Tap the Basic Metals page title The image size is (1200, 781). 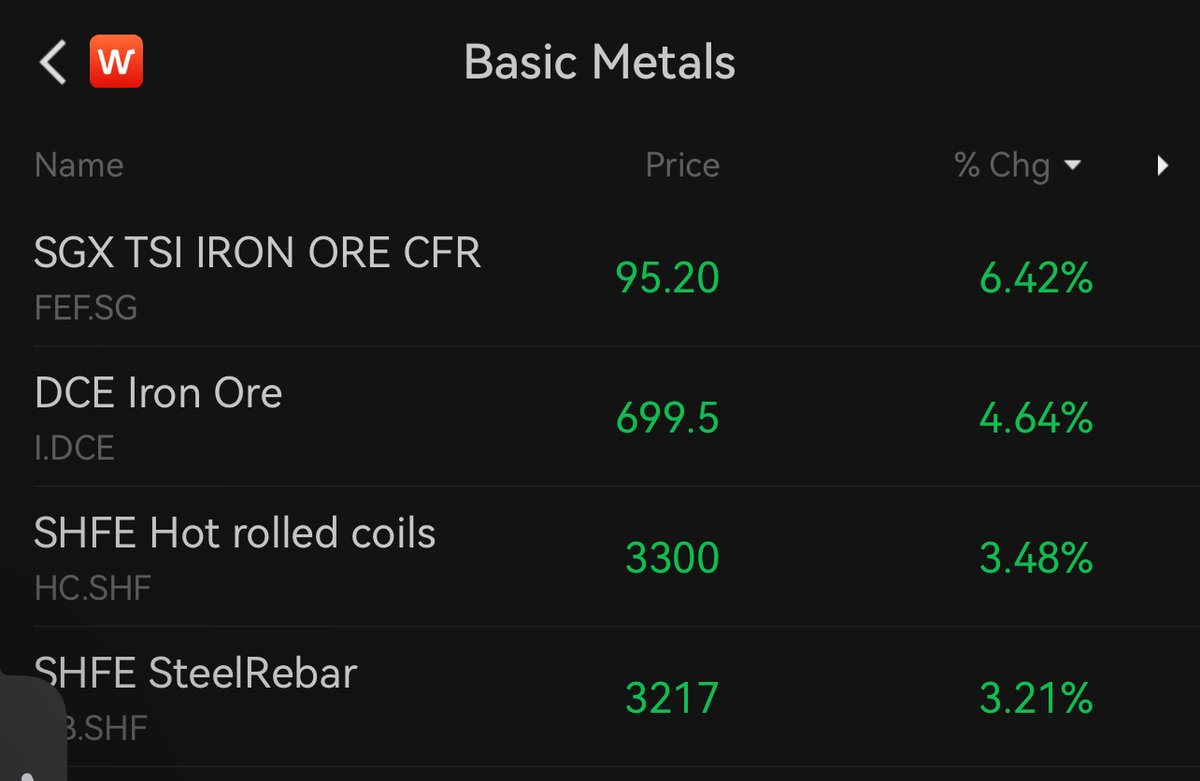[600, 62]
